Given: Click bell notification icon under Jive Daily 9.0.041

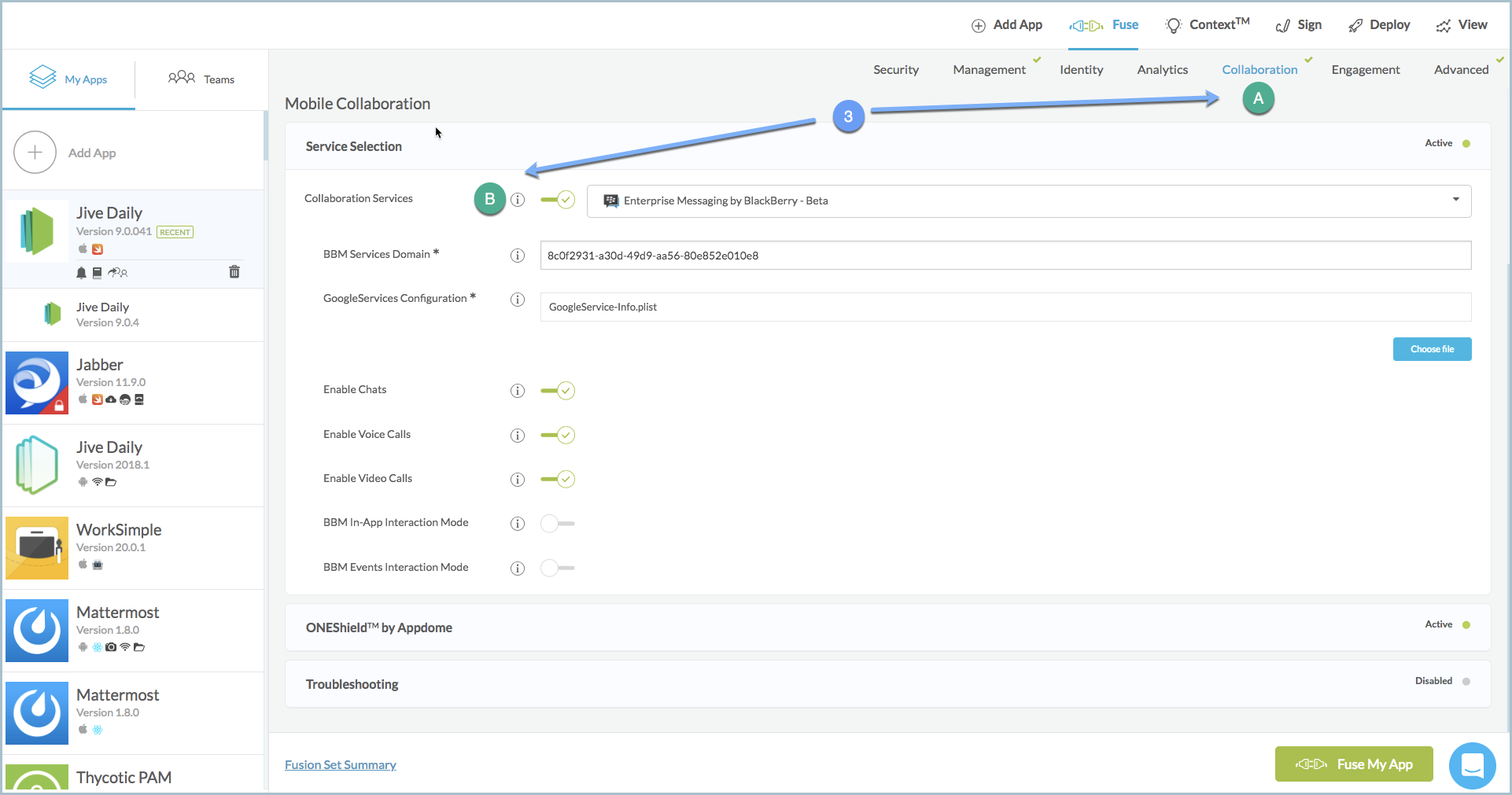Looking at the screenshot, I should pyautogui.click(x=81, y=273).
